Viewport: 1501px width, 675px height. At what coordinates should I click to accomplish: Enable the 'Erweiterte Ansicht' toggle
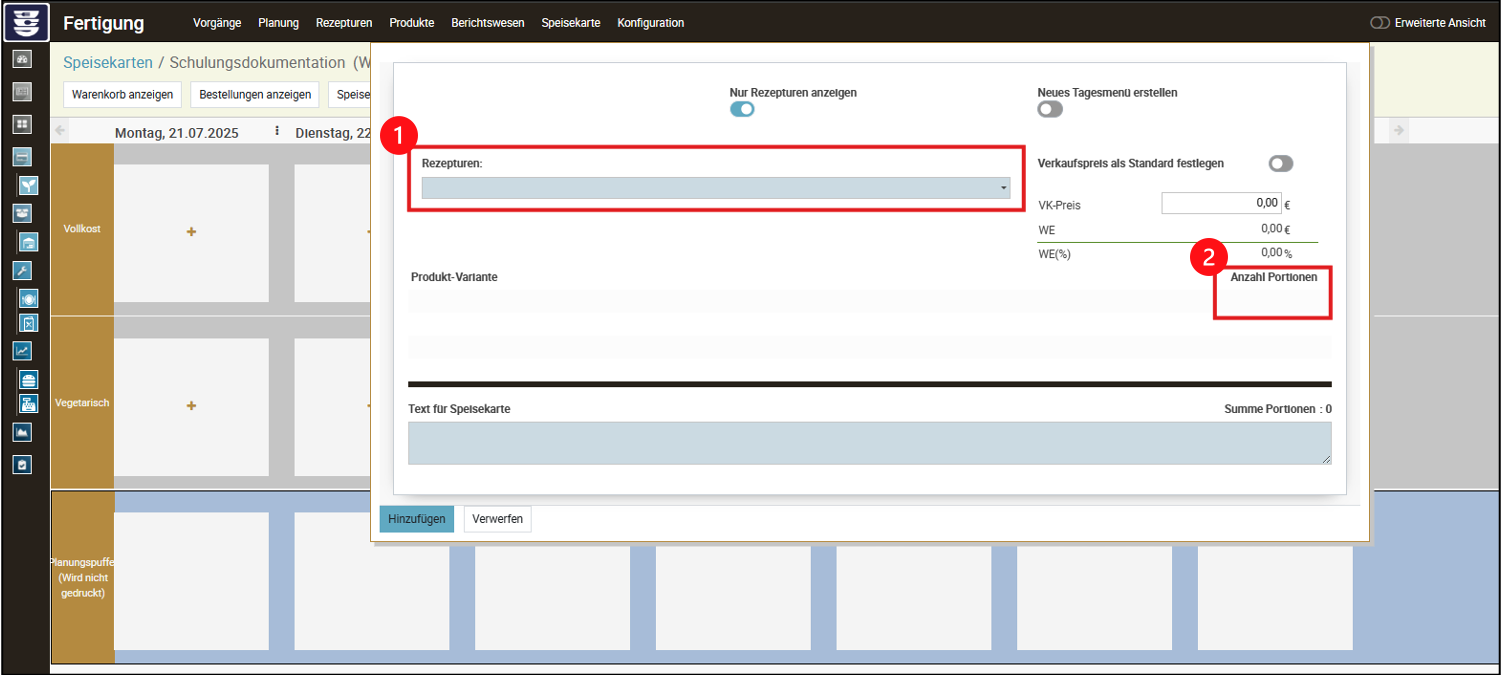[1380, 23]
